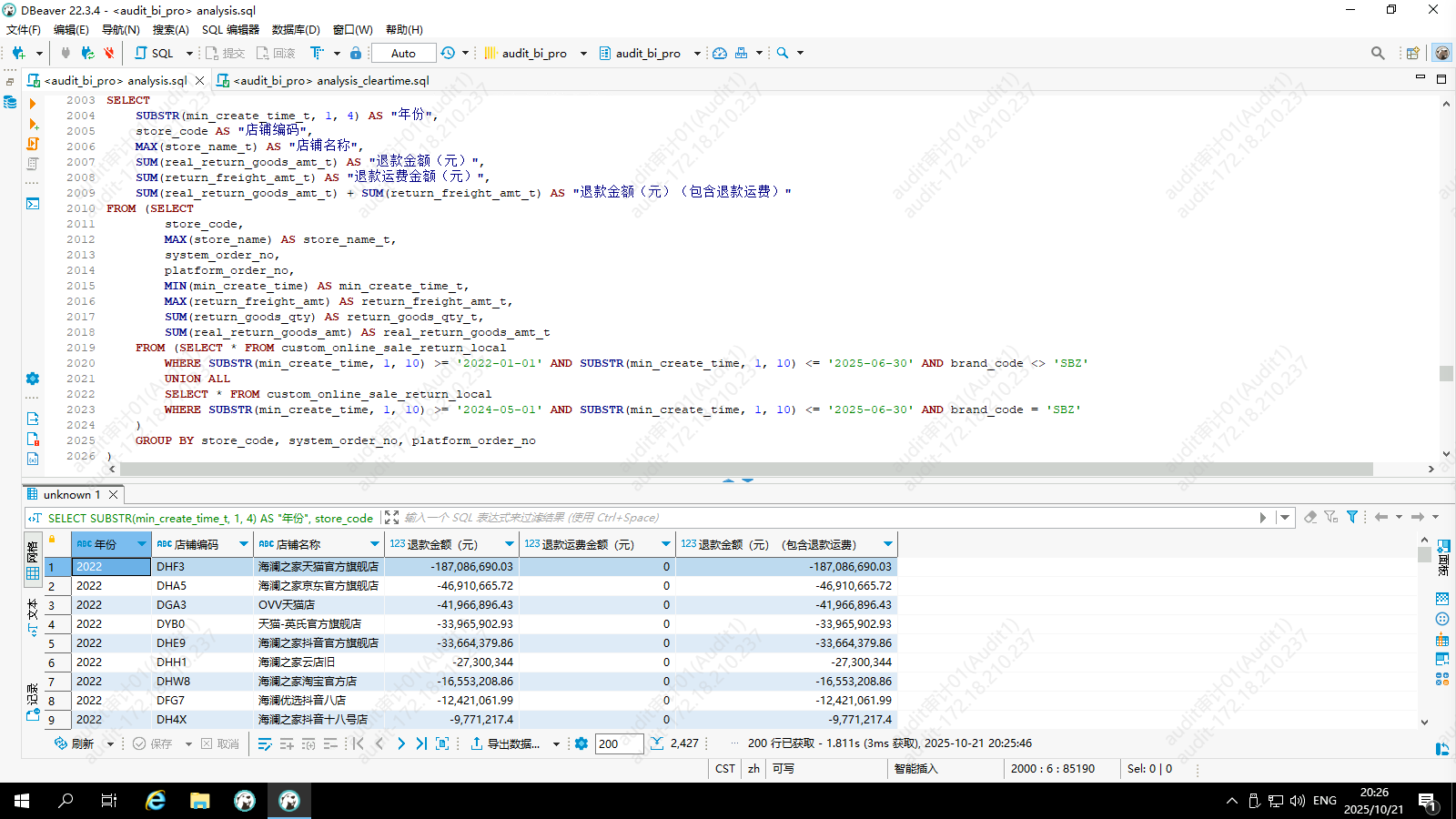
Task: Open the filter history dropdown arrow
Action: click(x=1285, y=517)
